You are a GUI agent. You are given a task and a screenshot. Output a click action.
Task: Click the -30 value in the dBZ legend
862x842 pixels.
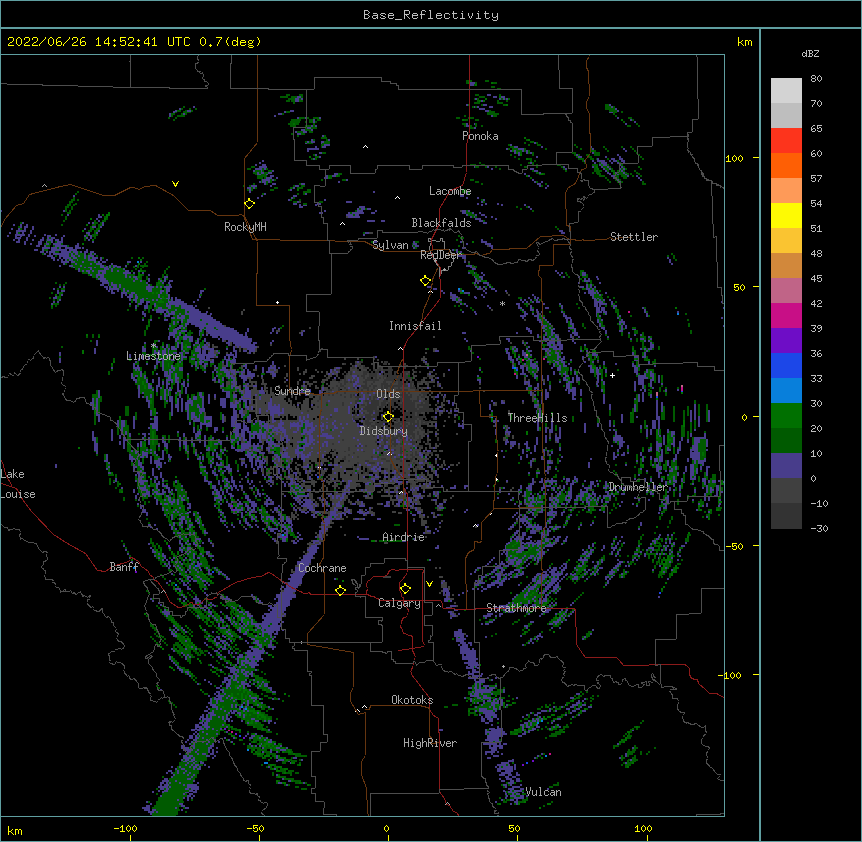point(819,529)
